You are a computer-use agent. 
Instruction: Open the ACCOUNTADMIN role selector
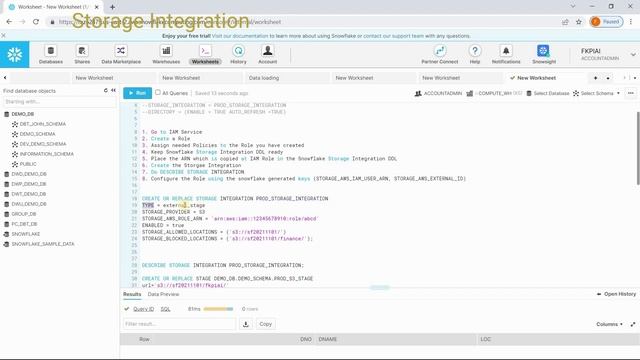coord(438,93)
